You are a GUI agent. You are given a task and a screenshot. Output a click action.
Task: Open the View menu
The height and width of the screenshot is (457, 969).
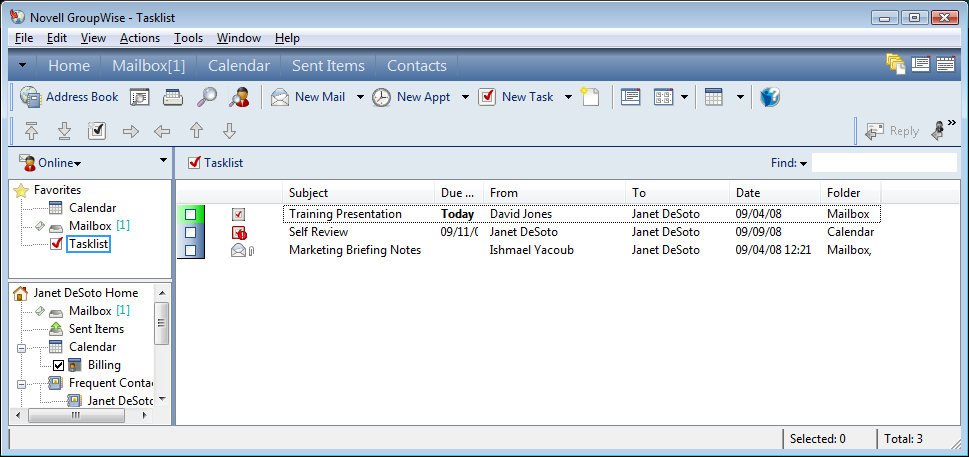[x=93, y=38]
